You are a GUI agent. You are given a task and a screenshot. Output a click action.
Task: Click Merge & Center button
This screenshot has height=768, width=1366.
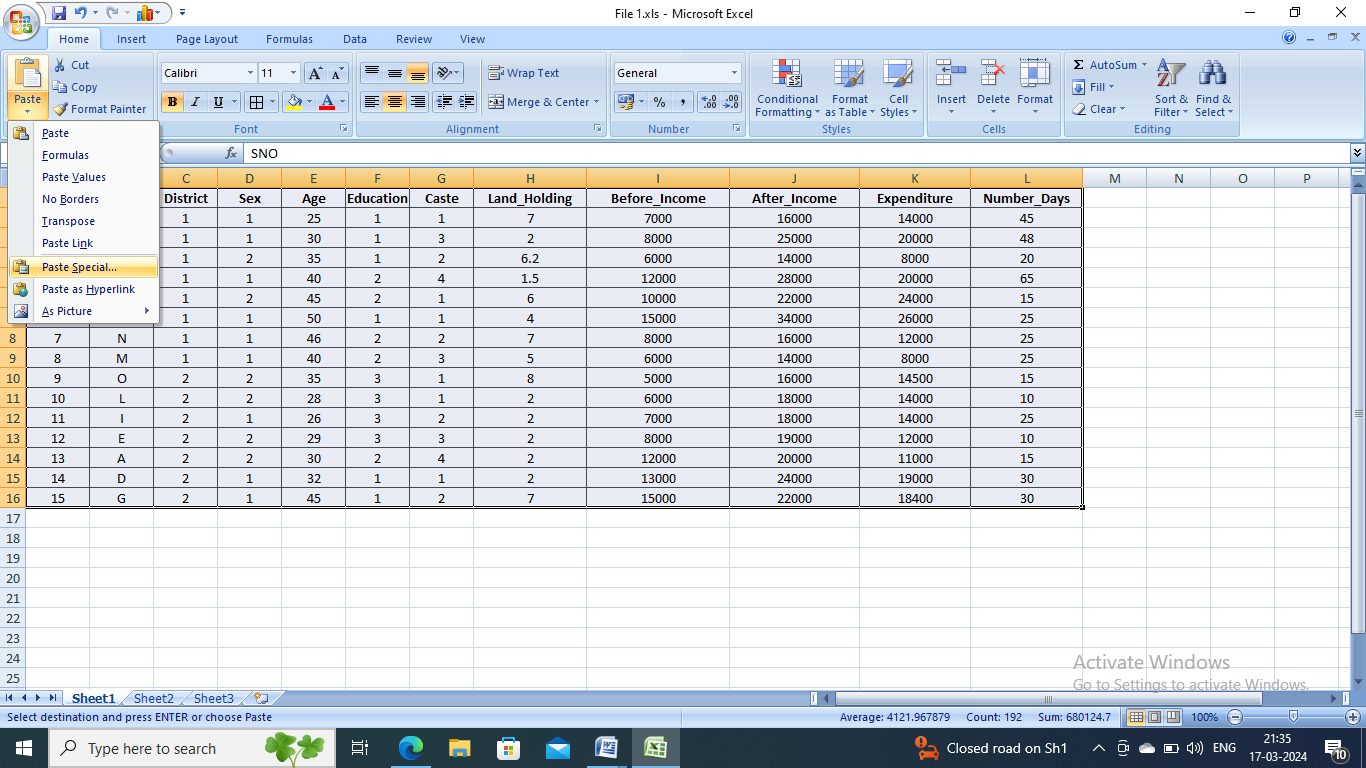(538, 102)
